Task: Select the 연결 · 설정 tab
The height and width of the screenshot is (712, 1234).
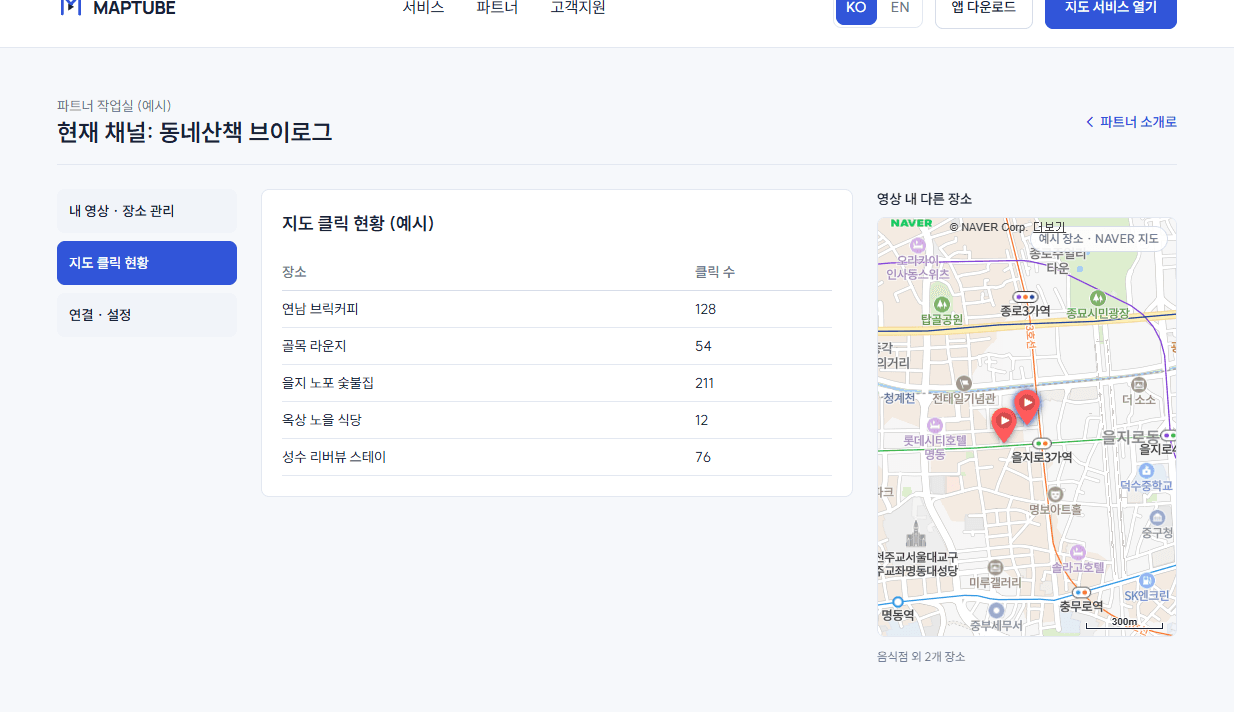Action: click(x=147, y=315)
